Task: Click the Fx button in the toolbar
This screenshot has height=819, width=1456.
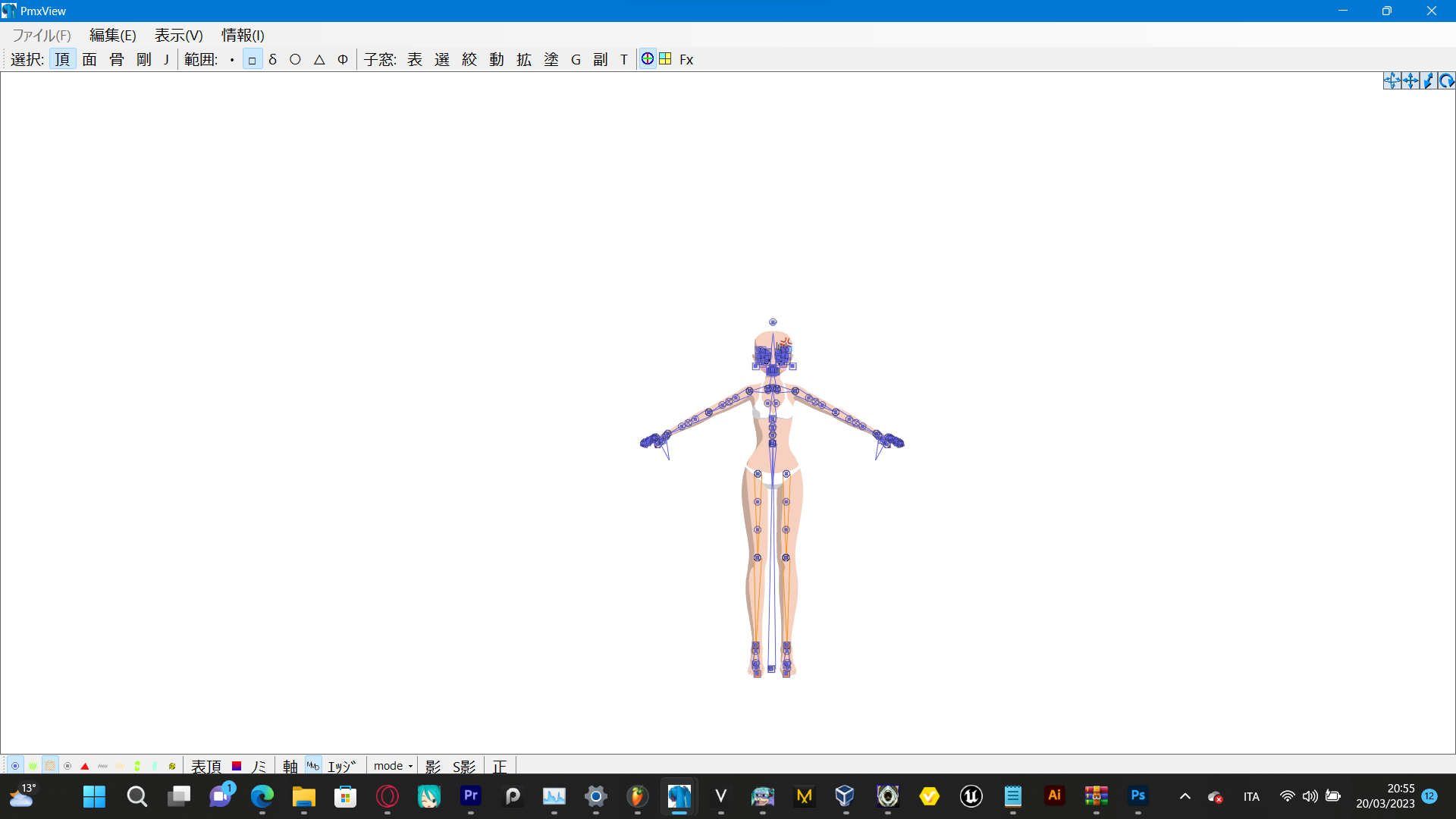Action: [686, 59]
